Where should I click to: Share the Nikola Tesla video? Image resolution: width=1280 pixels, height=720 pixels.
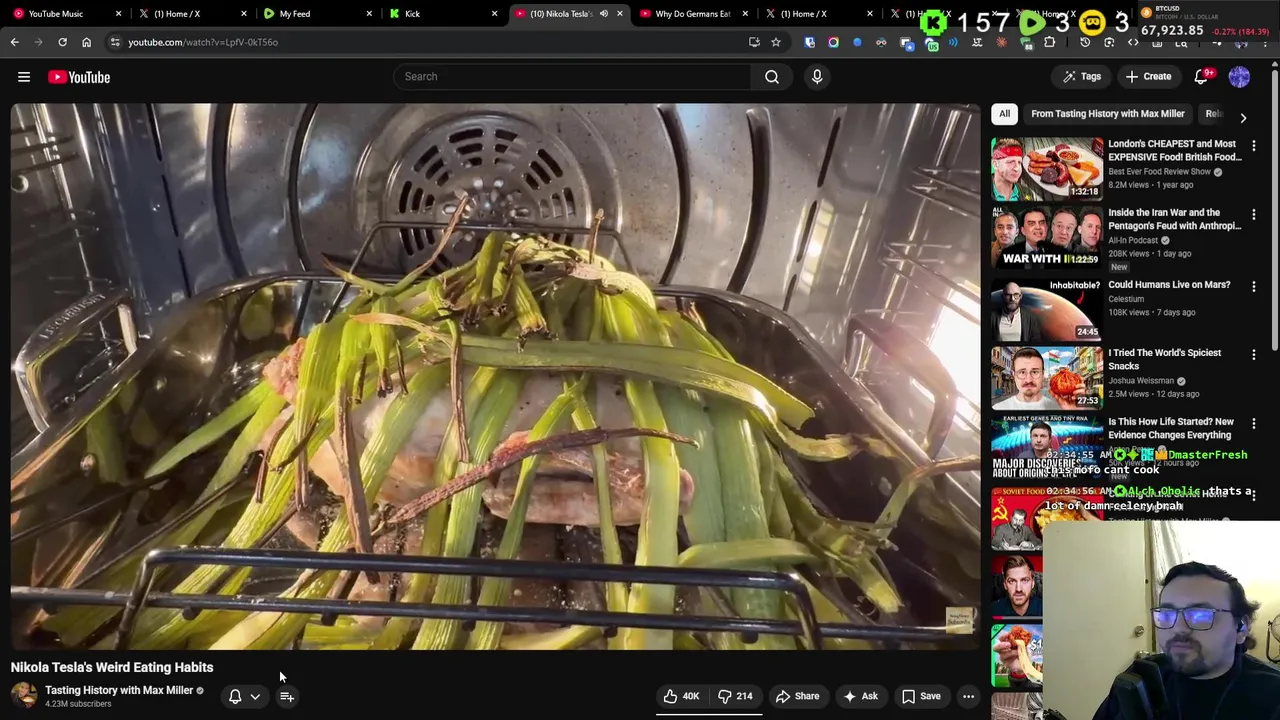click(798, 696)
